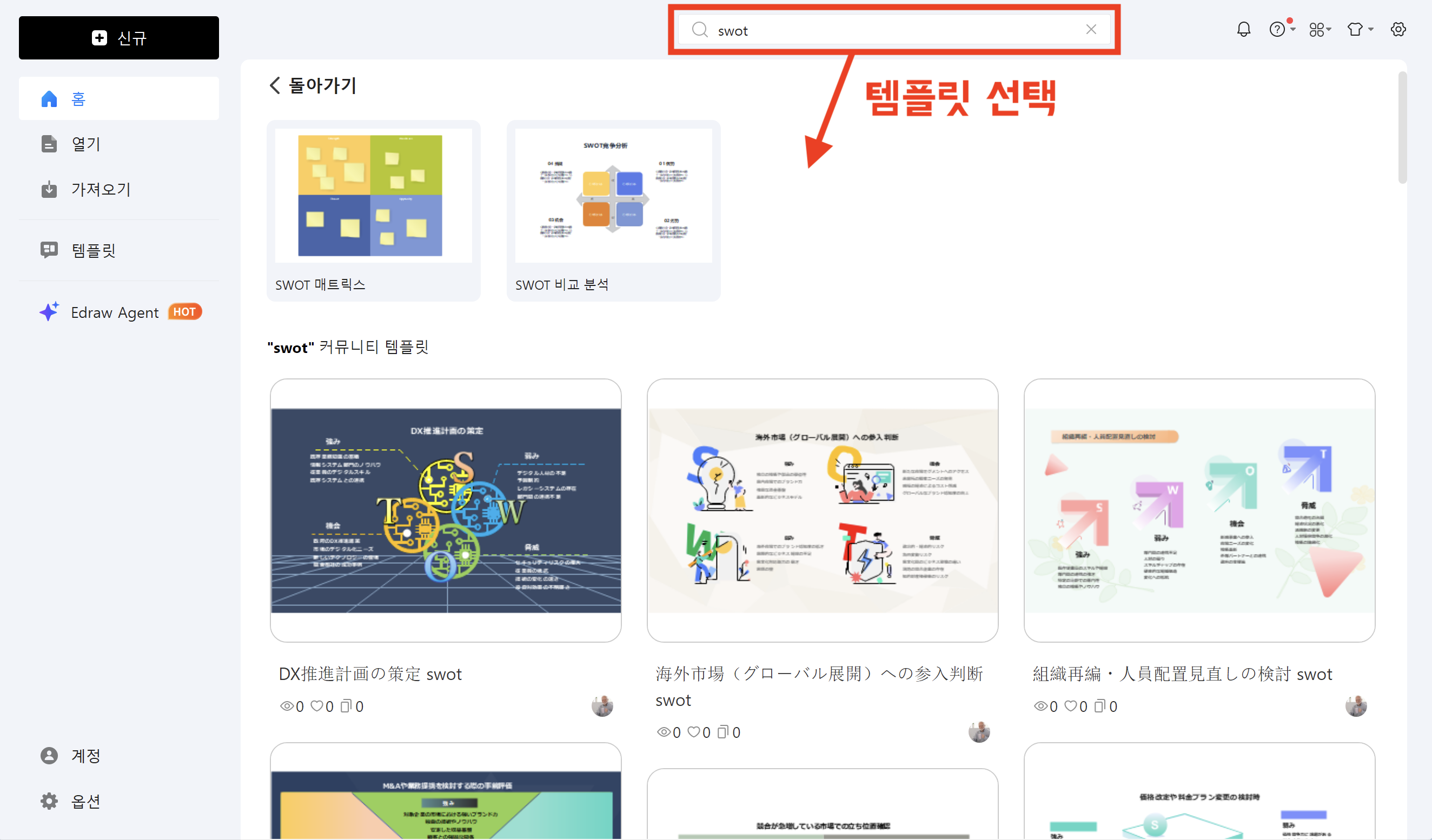Click 돌아가기 back link
This screenshot has height=840, width=1432.
point(313,86)
